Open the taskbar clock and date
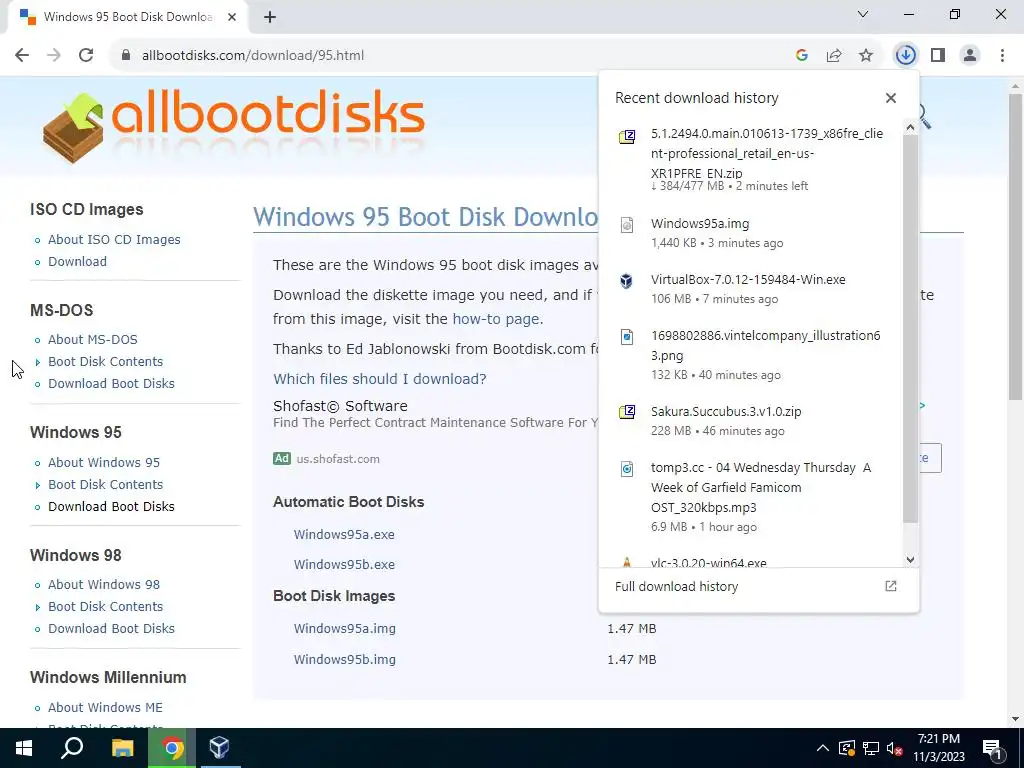 [938, 748]
